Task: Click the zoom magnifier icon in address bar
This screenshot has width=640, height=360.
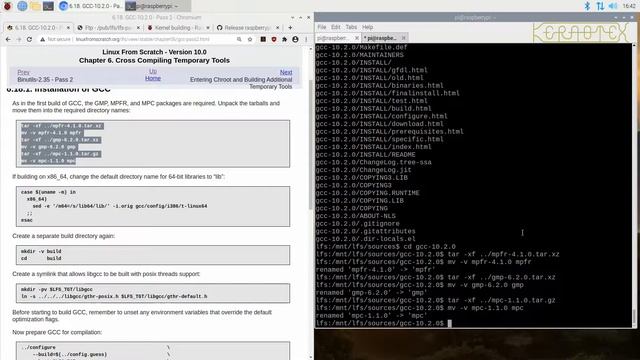Action: pyautogui.click(x=239, y=39)
